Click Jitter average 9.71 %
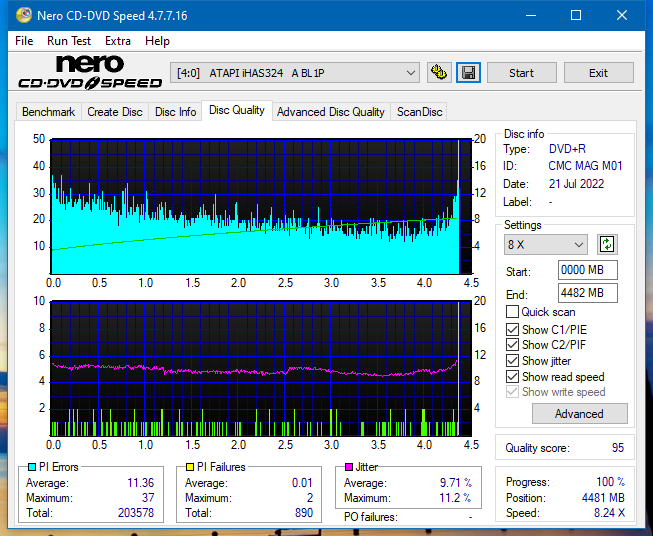Screen dimensions: 653x536 [x=456, y=483]
